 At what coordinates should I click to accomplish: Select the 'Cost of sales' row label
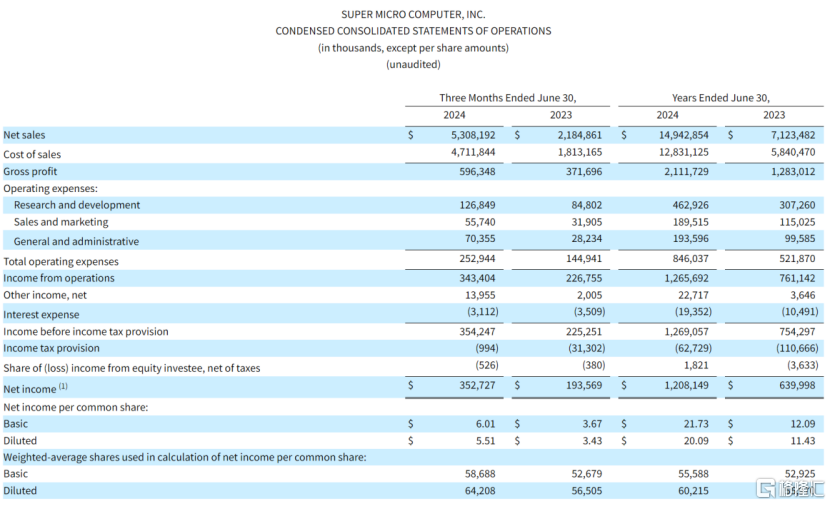point(32,155)
